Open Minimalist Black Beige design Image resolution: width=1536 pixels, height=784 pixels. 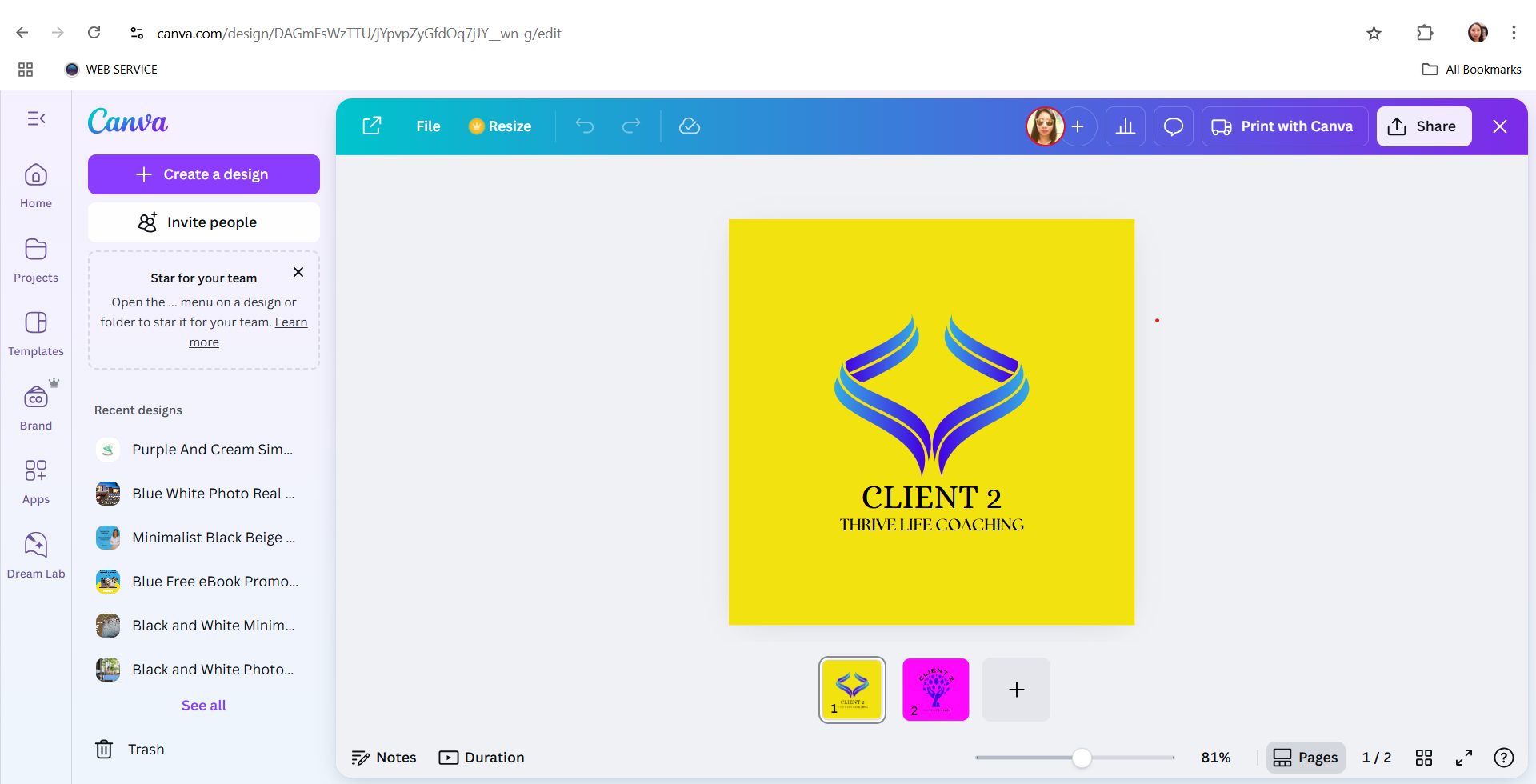pos(204,538)
